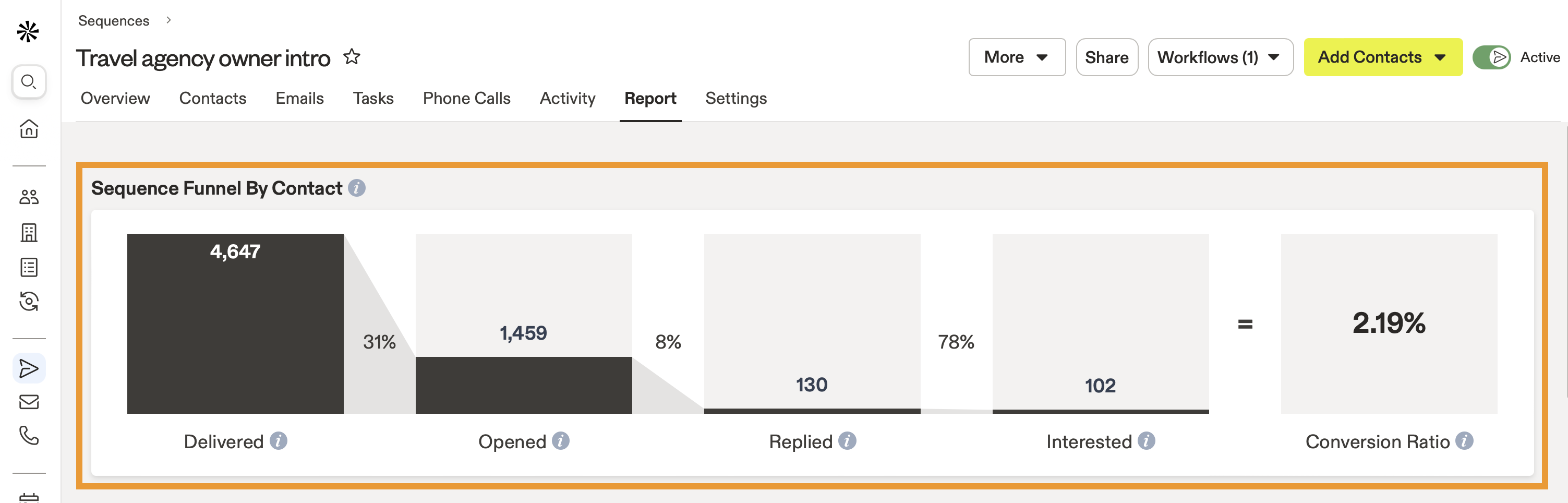Open Calls phone icon in sidebar
Screen dimensions: 1568x503
pos(29,435)
